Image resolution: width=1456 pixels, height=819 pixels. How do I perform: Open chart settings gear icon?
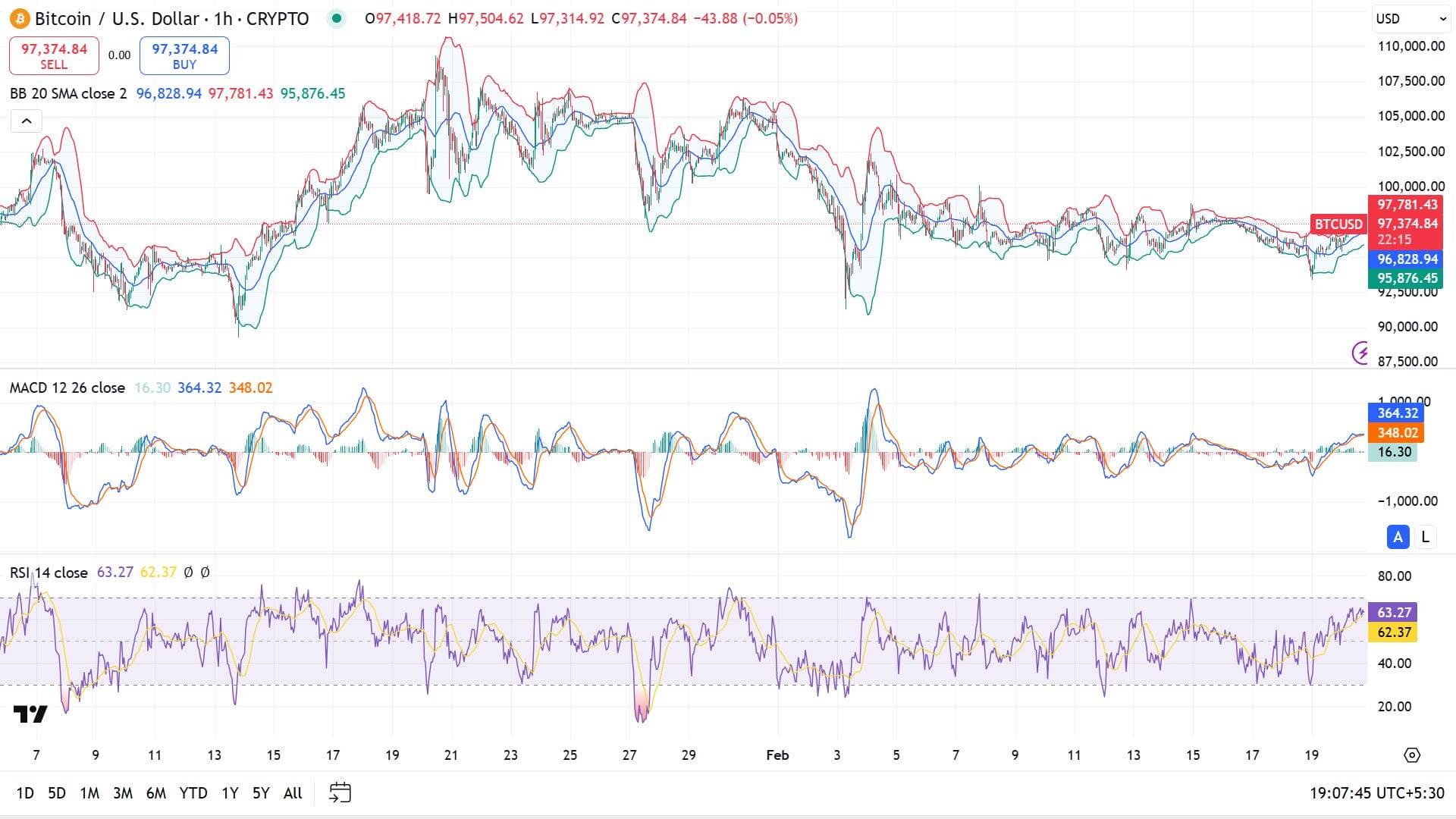pos(1411,755)
